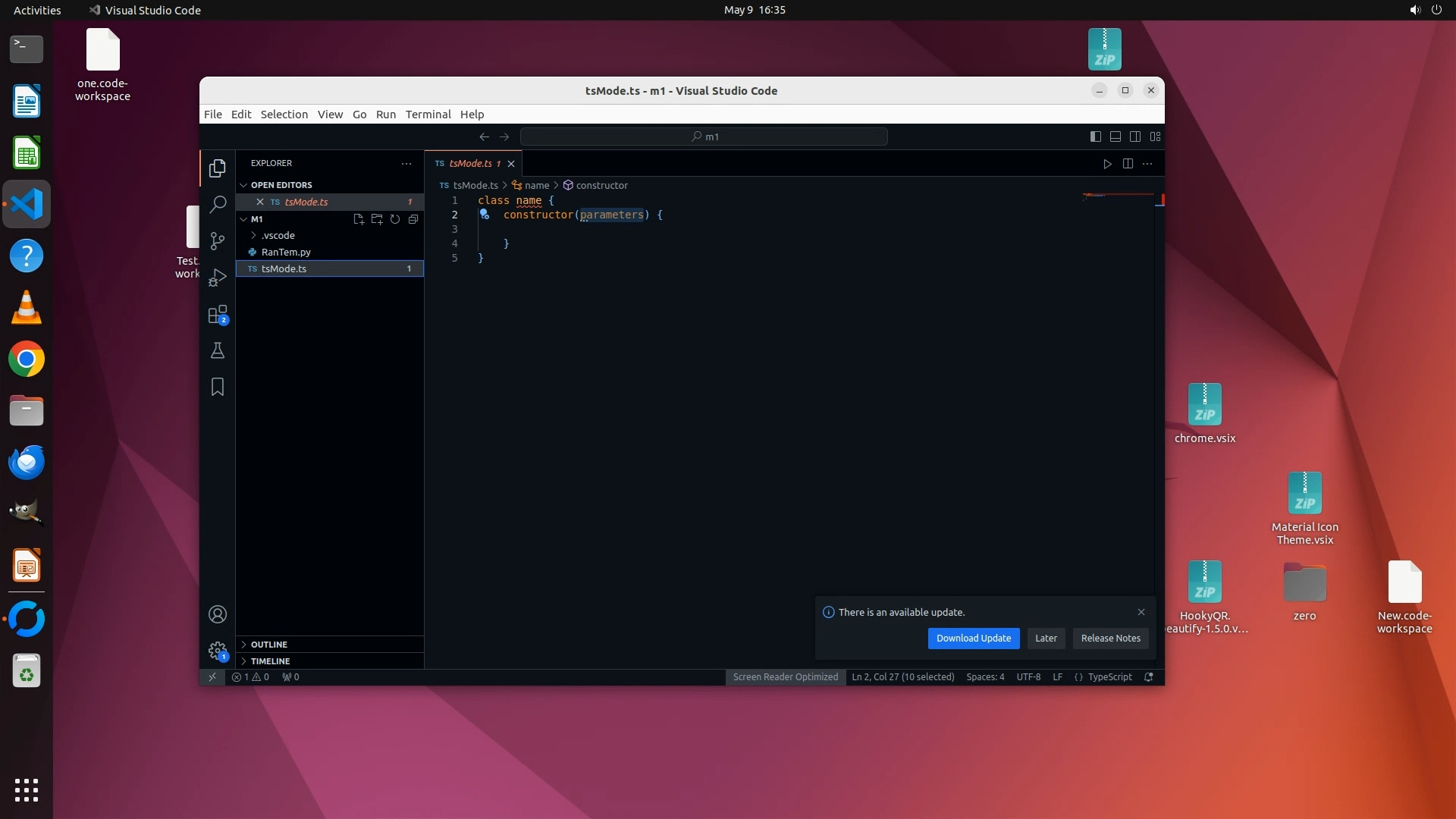Click the Run play icon in editor toolbar

pyautogui.click(x=1107, y=164)
